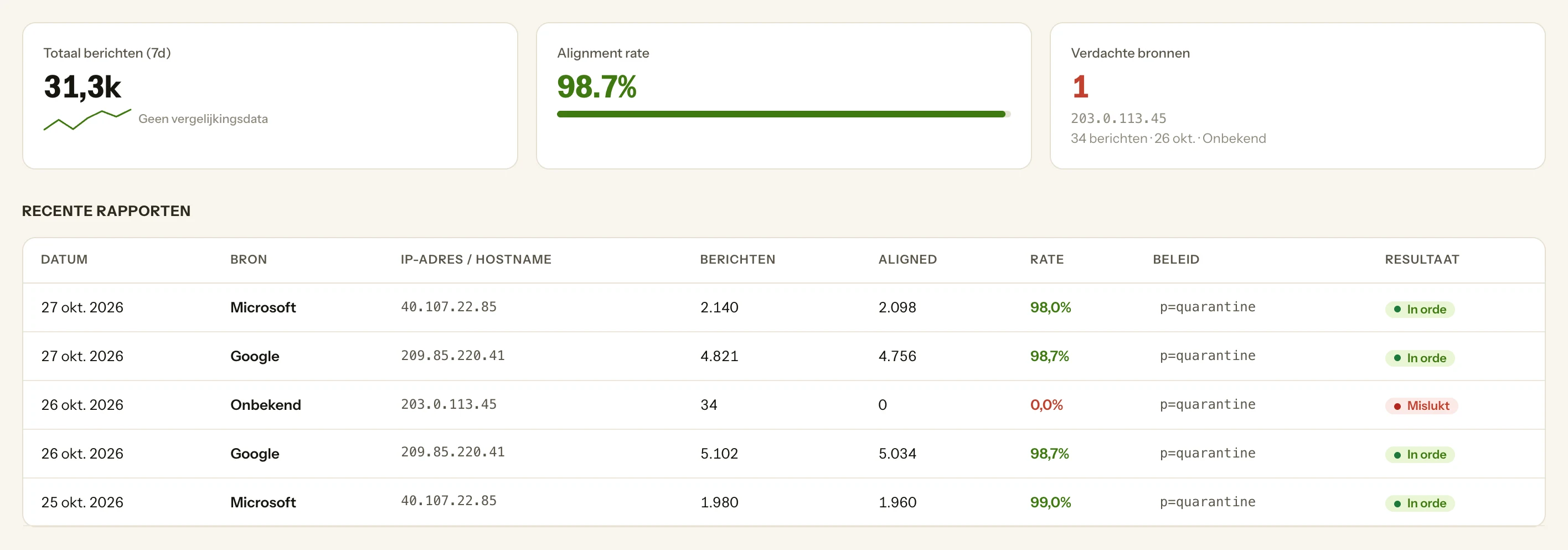Click the ALIGNED column header

pos(907,259)
